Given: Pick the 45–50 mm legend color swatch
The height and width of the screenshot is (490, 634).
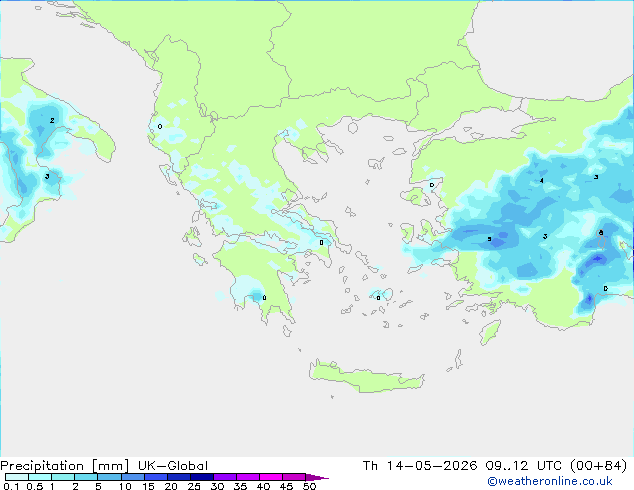Looking at the screenshot, I should point(294,477).
